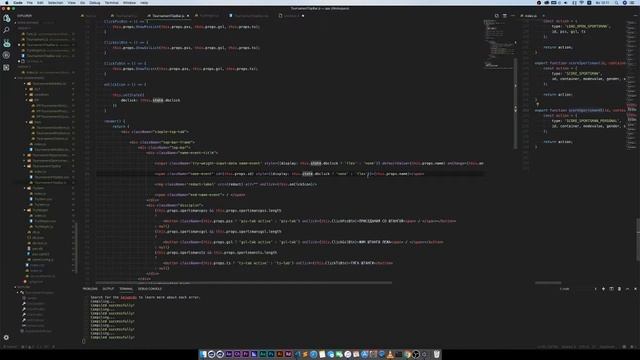Switch to the TERMINAL panel tab
Viewport: 640px width, 360px height.
126,289
